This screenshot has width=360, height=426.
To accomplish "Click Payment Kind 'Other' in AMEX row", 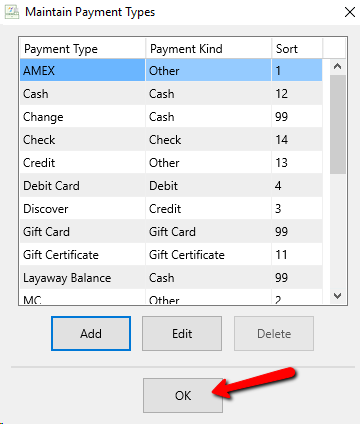I will pyautogui.click(x=208, y=70).
